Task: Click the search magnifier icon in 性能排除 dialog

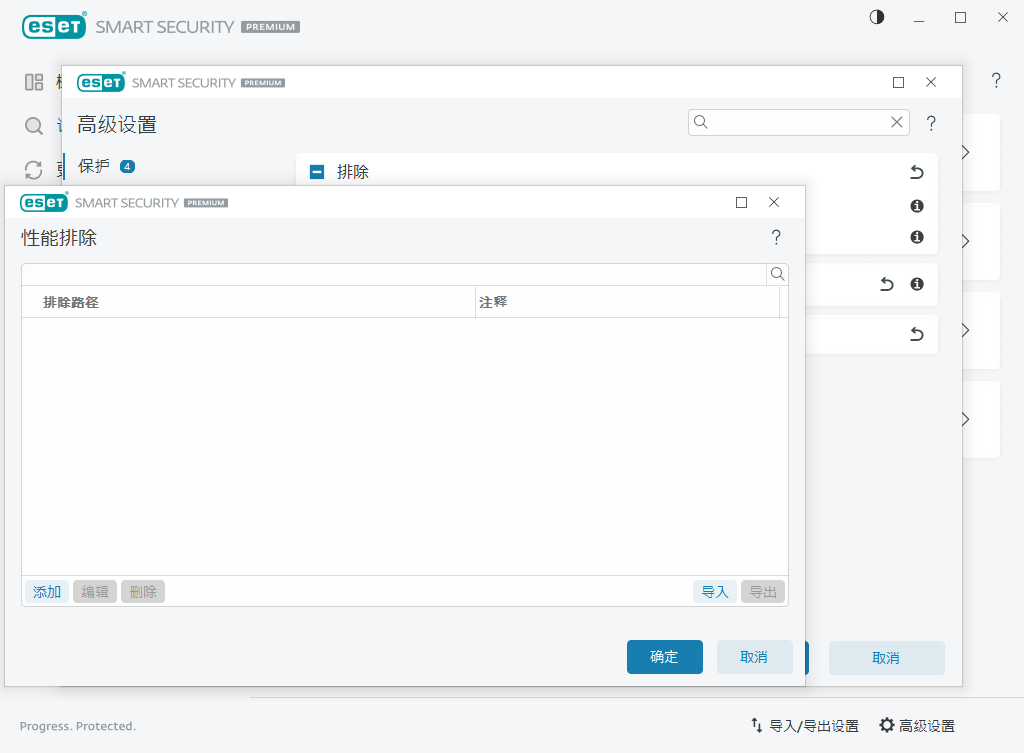Action: [x=777, y=274]
